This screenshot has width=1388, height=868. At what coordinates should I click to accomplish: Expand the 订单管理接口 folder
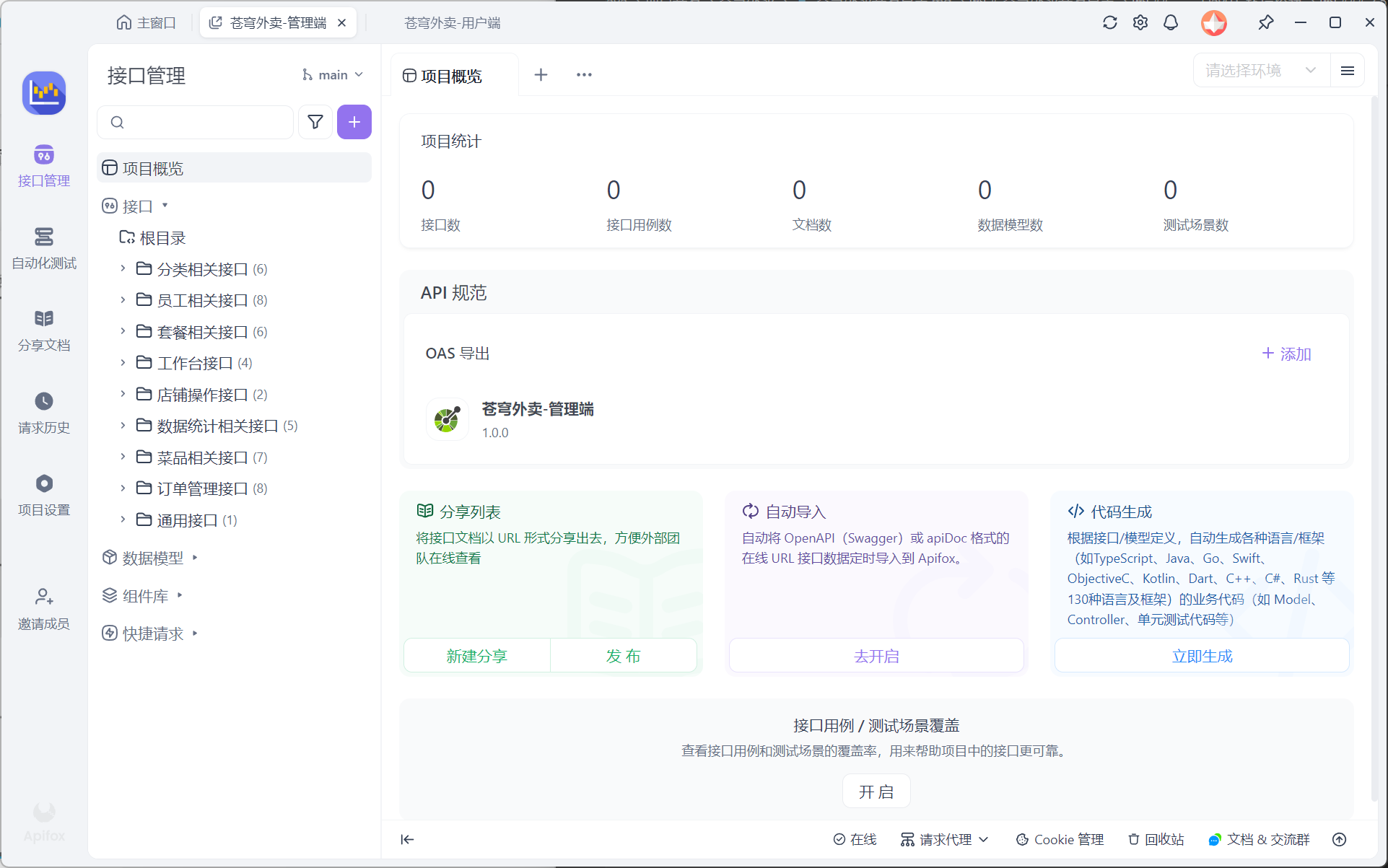coord(123,488)
